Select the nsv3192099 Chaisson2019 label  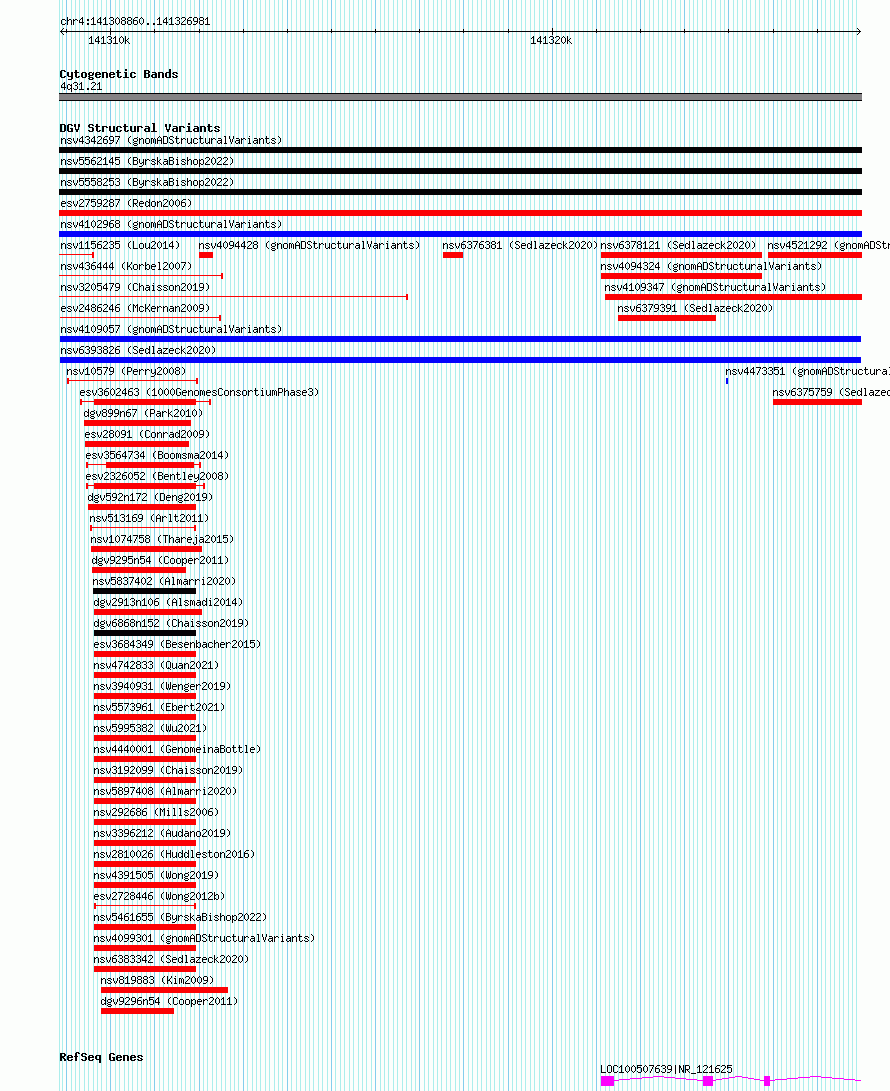click(168, 770)
